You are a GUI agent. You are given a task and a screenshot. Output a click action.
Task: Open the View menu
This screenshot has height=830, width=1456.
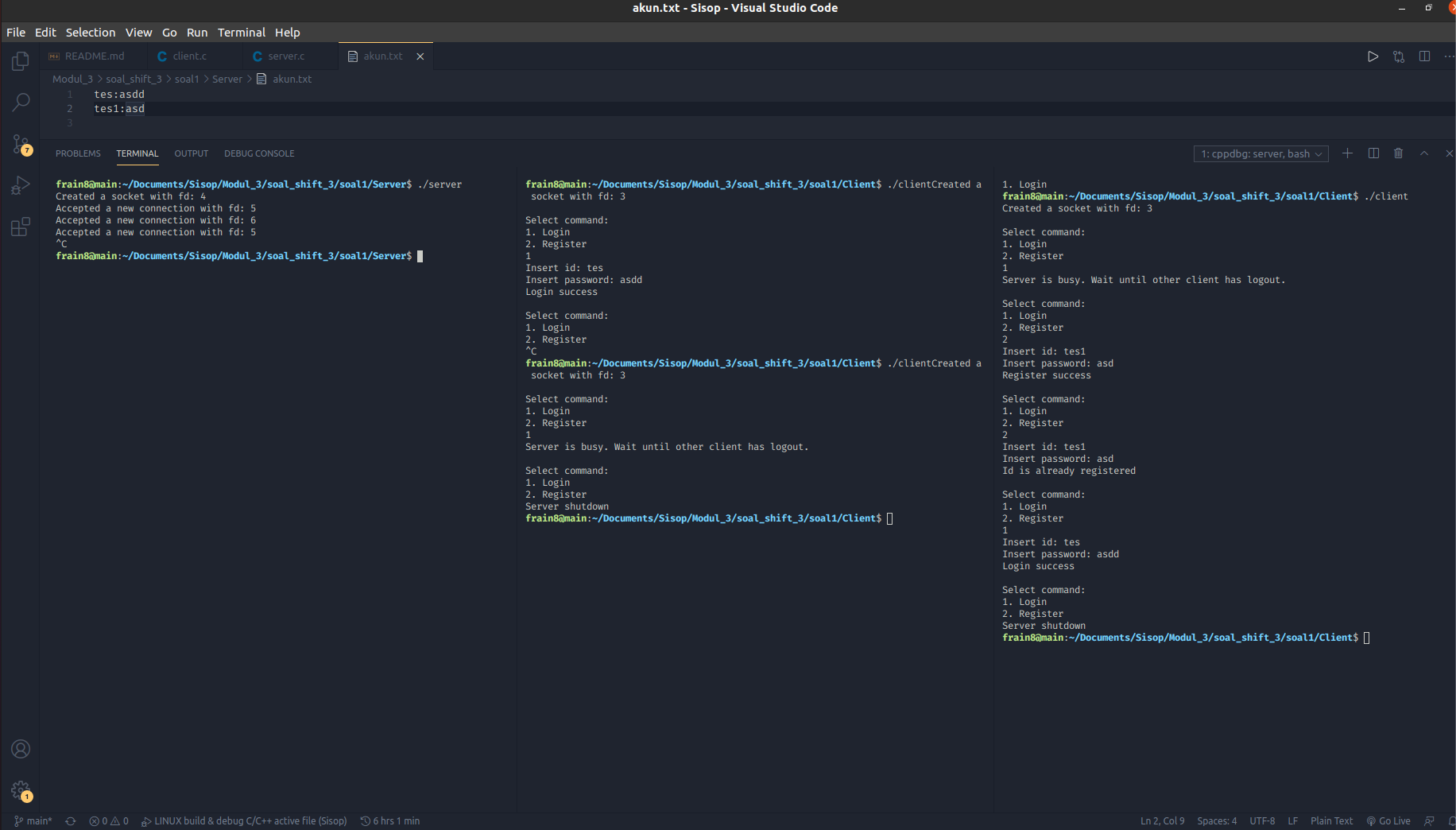tap(138, 33)
